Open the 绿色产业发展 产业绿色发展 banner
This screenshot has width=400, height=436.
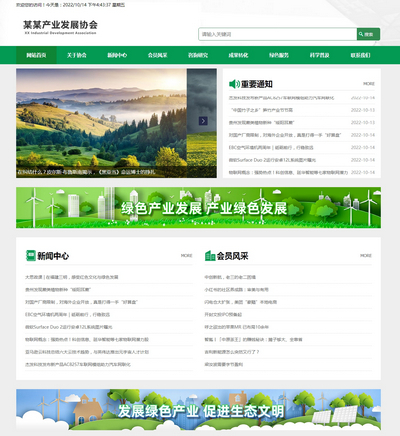(x=198, y=208)
